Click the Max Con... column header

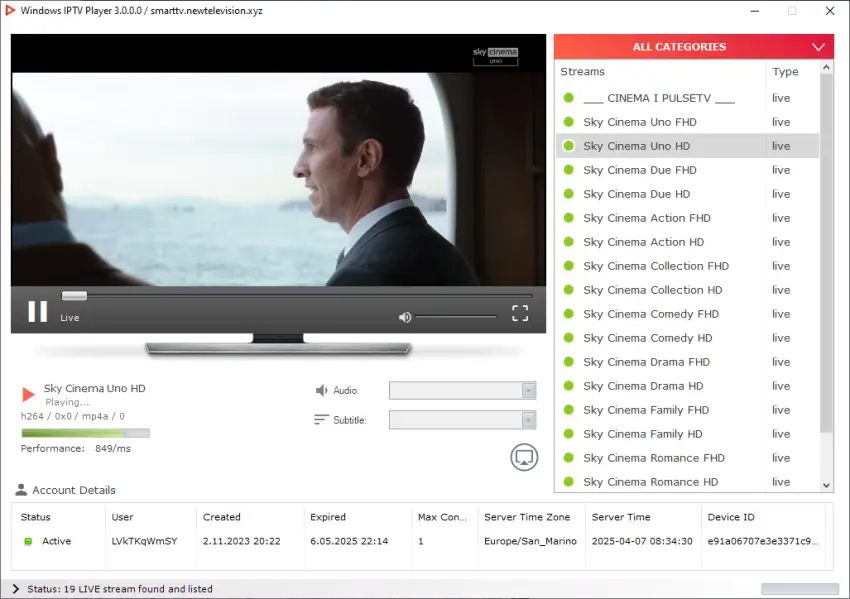(x=442, y=517)
